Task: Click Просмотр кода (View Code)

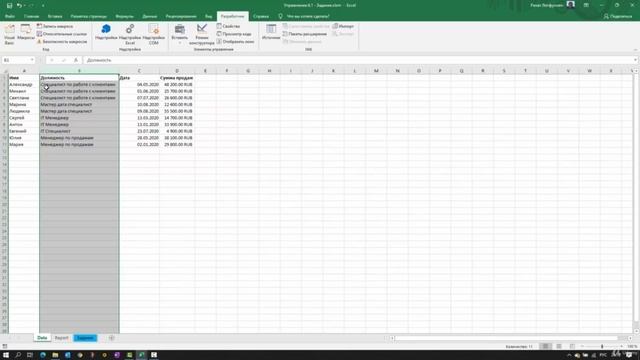Action: click(x=234, y=34)
